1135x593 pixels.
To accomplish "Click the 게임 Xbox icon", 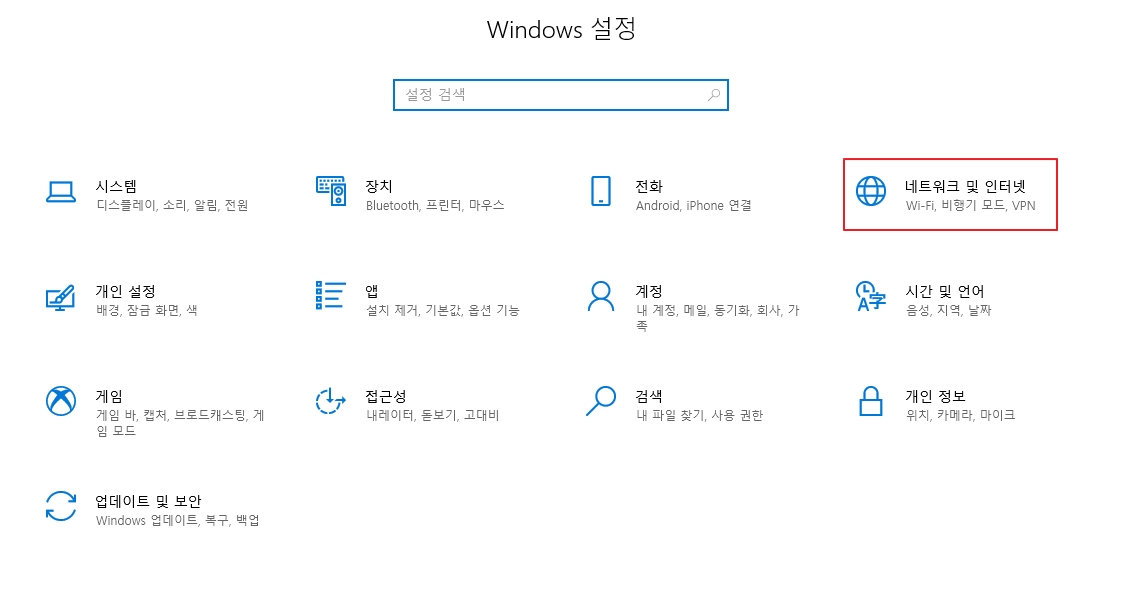I will click(61, 401).
